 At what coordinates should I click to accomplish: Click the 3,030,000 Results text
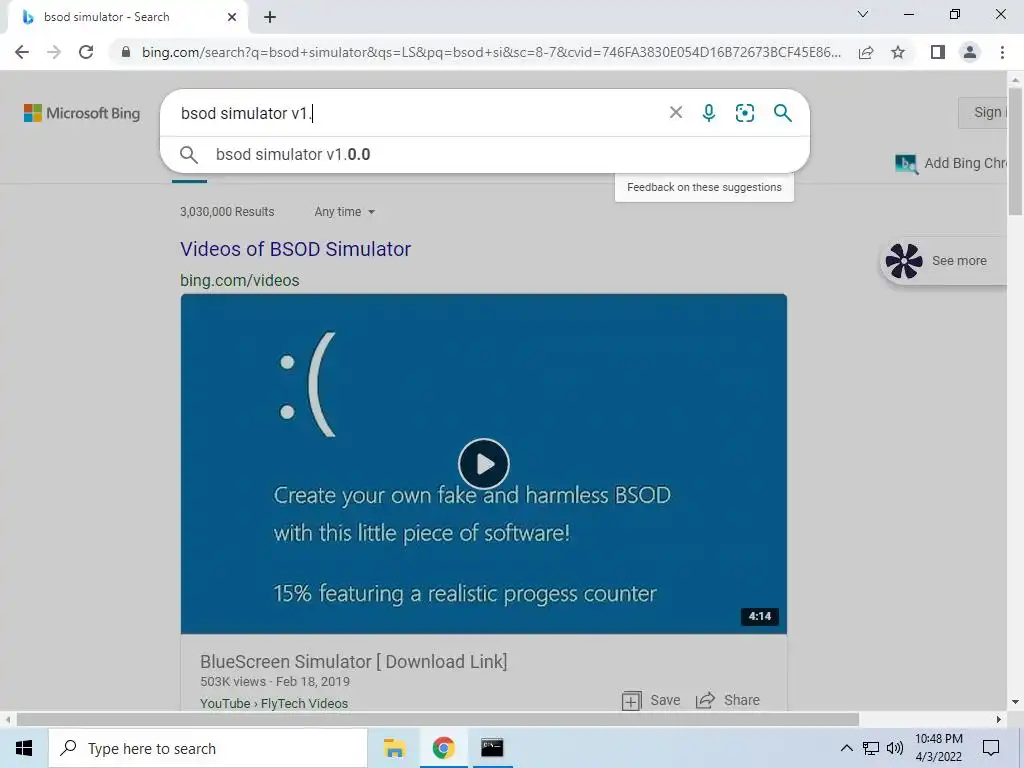coord(227,212)
